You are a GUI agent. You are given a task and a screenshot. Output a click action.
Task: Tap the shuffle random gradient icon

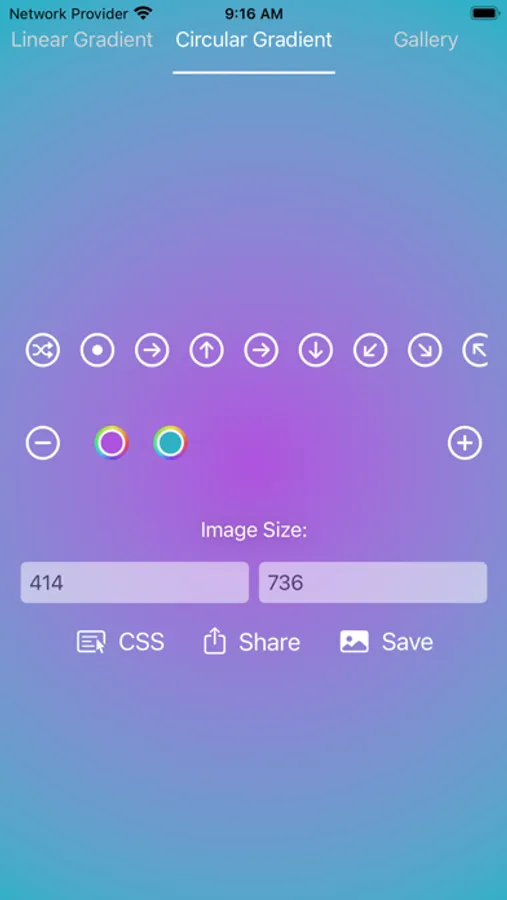click(x=42, y=350)
